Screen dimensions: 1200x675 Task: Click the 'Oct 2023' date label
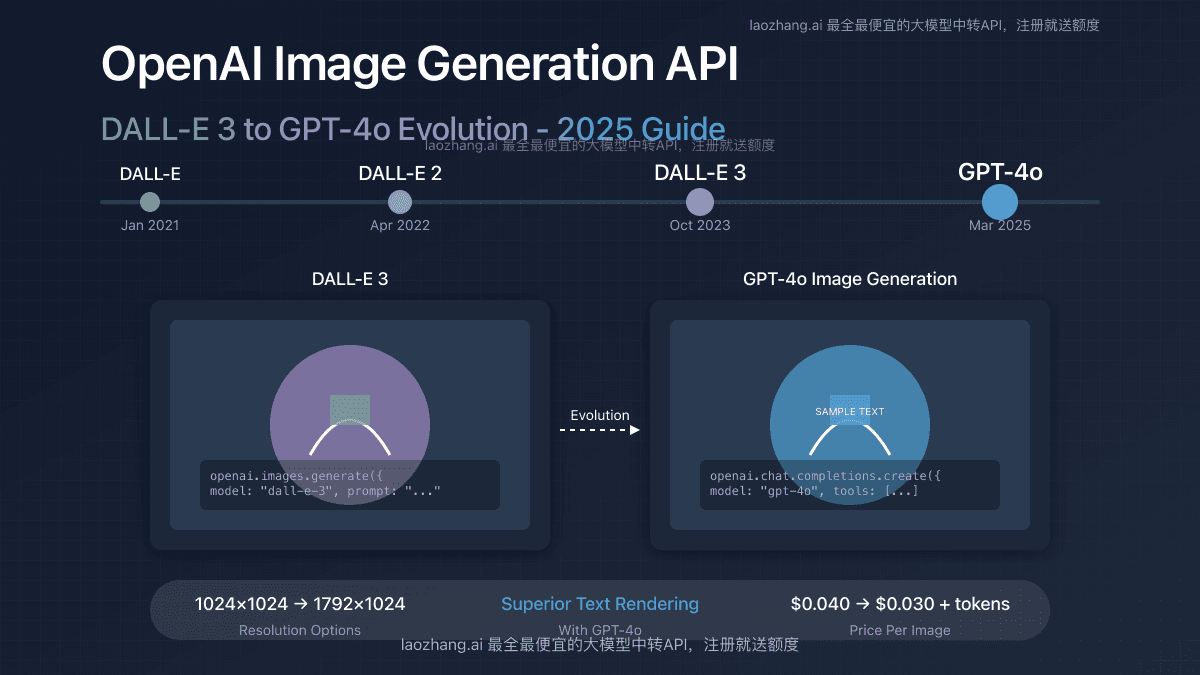click(700, 225)
